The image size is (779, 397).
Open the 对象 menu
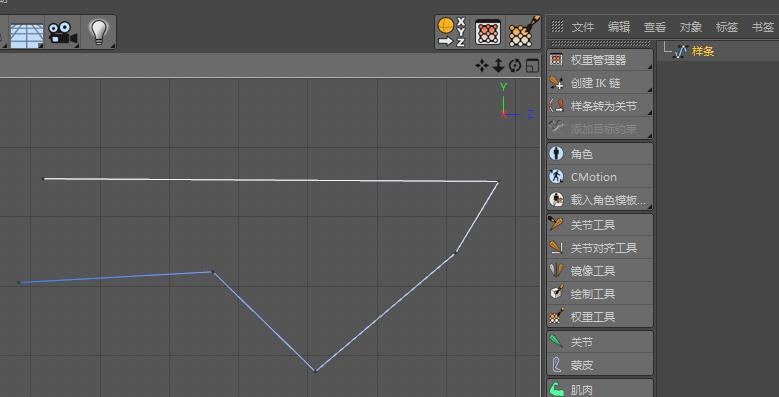click(691, 27)
